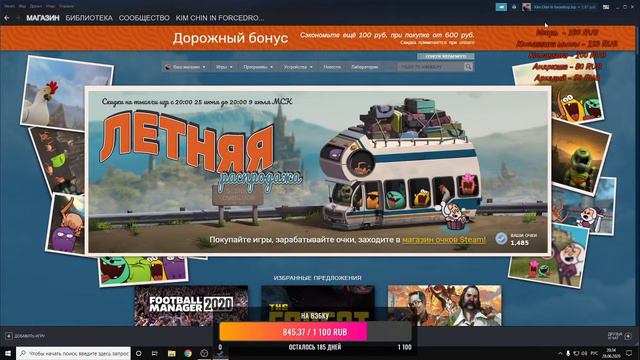The height and width of the screenshot is (360, 640).
Task: Open Google Chrome on the taskbar
Action: (188, 353)
